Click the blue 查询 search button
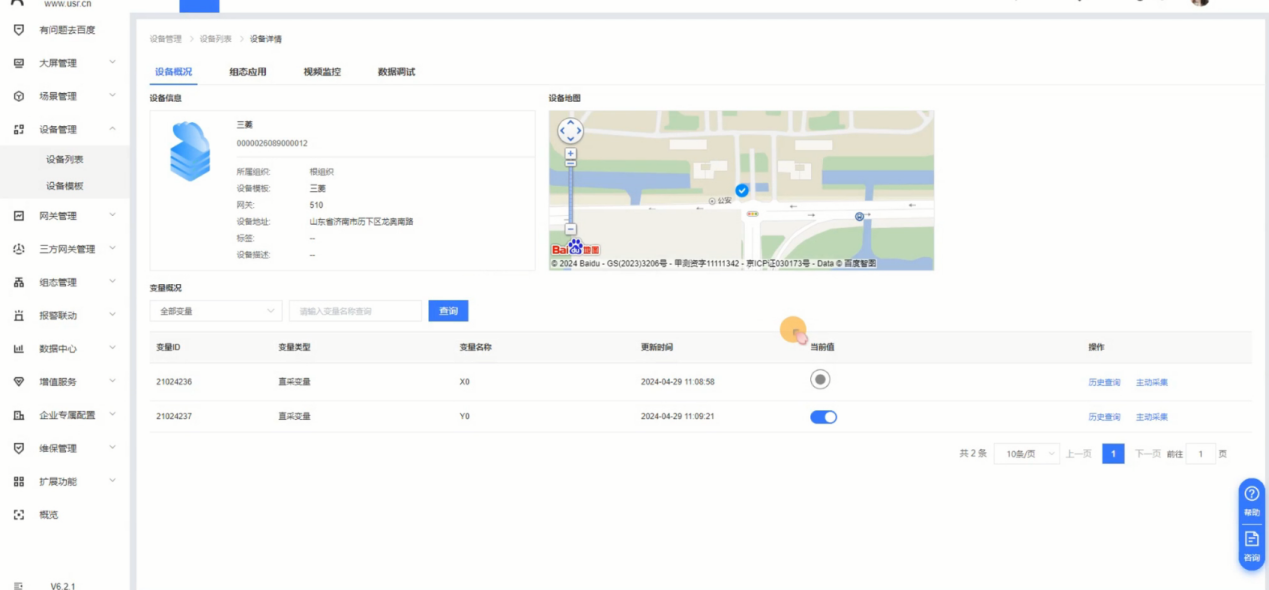The height and width of the screenshot is (590, 1269). coord(448,311)
